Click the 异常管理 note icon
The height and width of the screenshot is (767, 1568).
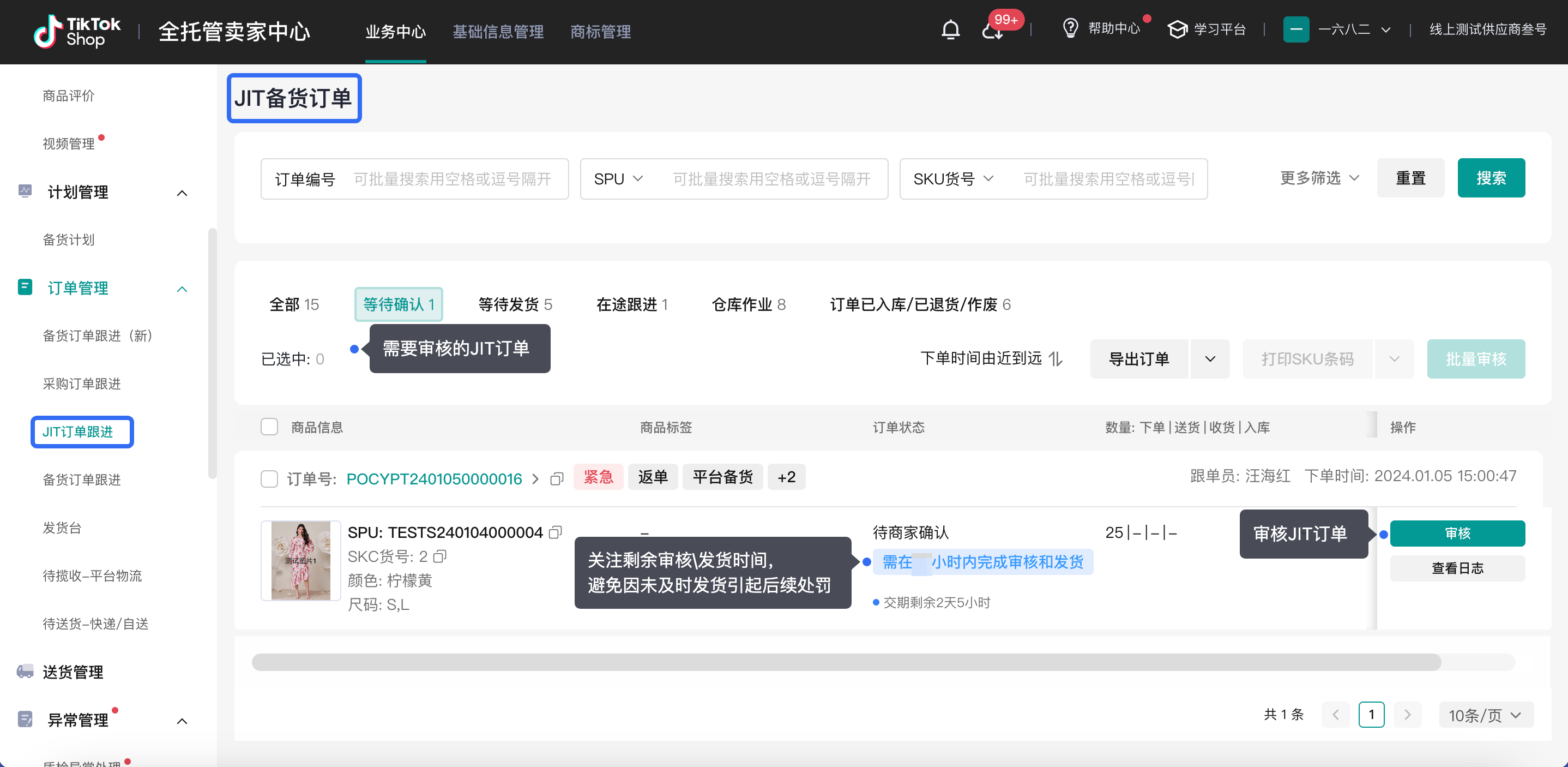25,720
